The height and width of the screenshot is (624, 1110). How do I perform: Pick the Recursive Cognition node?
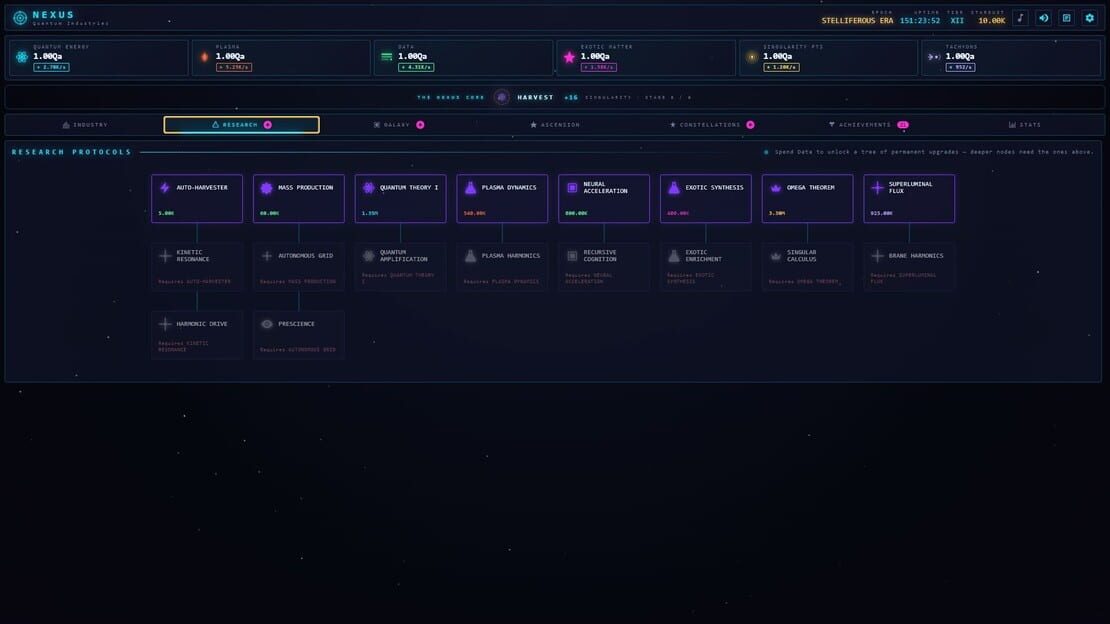[604, 267]
